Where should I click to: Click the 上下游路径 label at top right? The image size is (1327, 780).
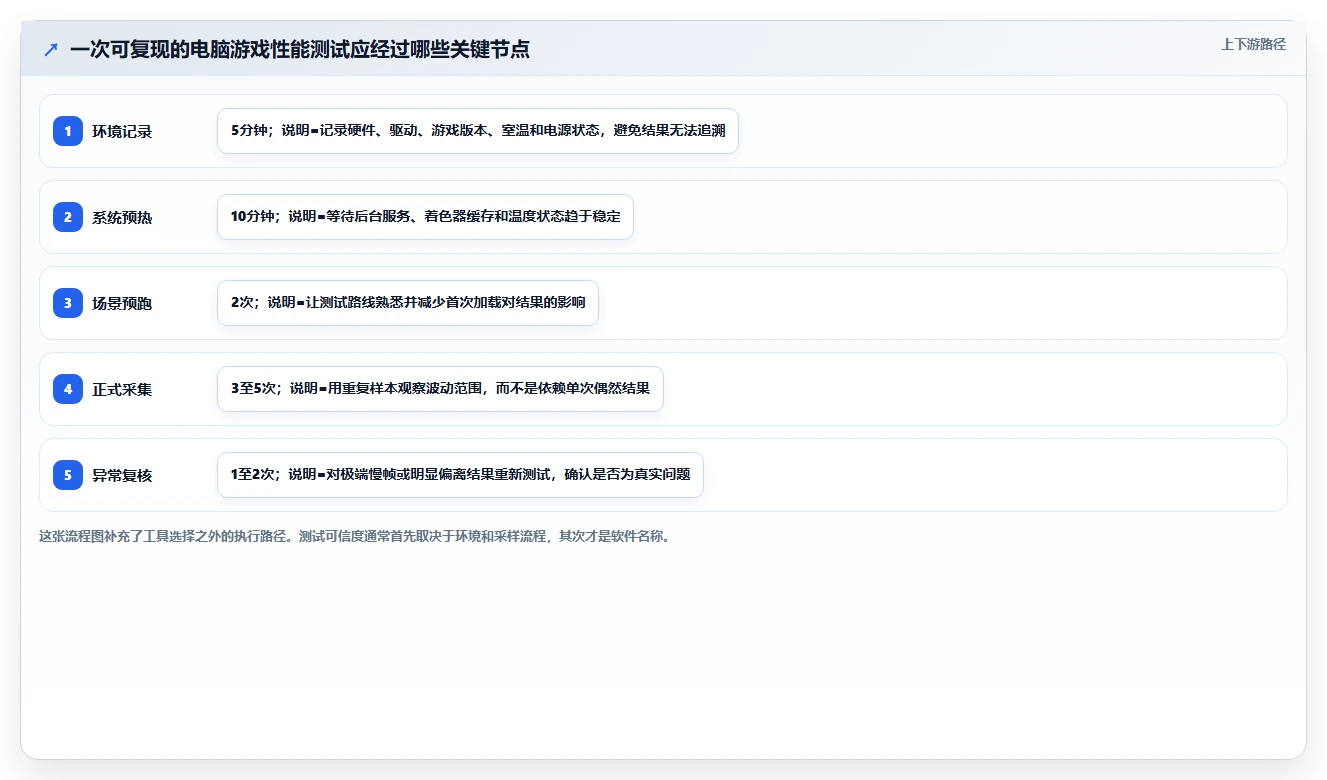[x=1253, y=45]
